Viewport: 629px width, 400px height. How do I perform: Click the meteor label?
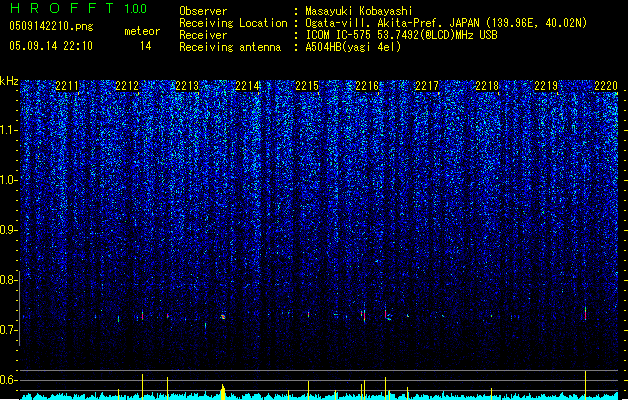pos(142,31)
